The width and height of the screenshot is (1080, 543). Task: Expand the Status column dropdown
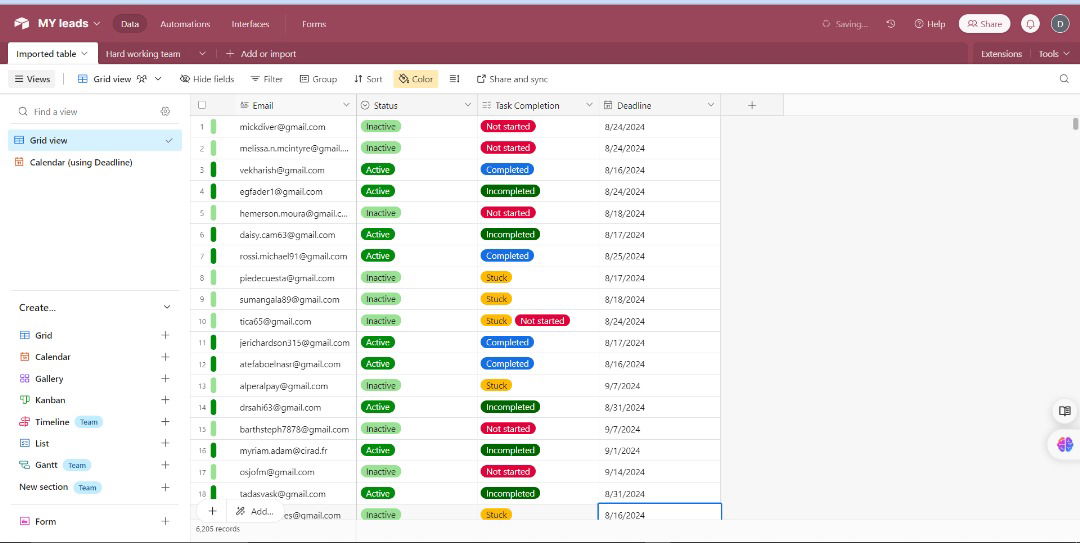tap(467, 105)
